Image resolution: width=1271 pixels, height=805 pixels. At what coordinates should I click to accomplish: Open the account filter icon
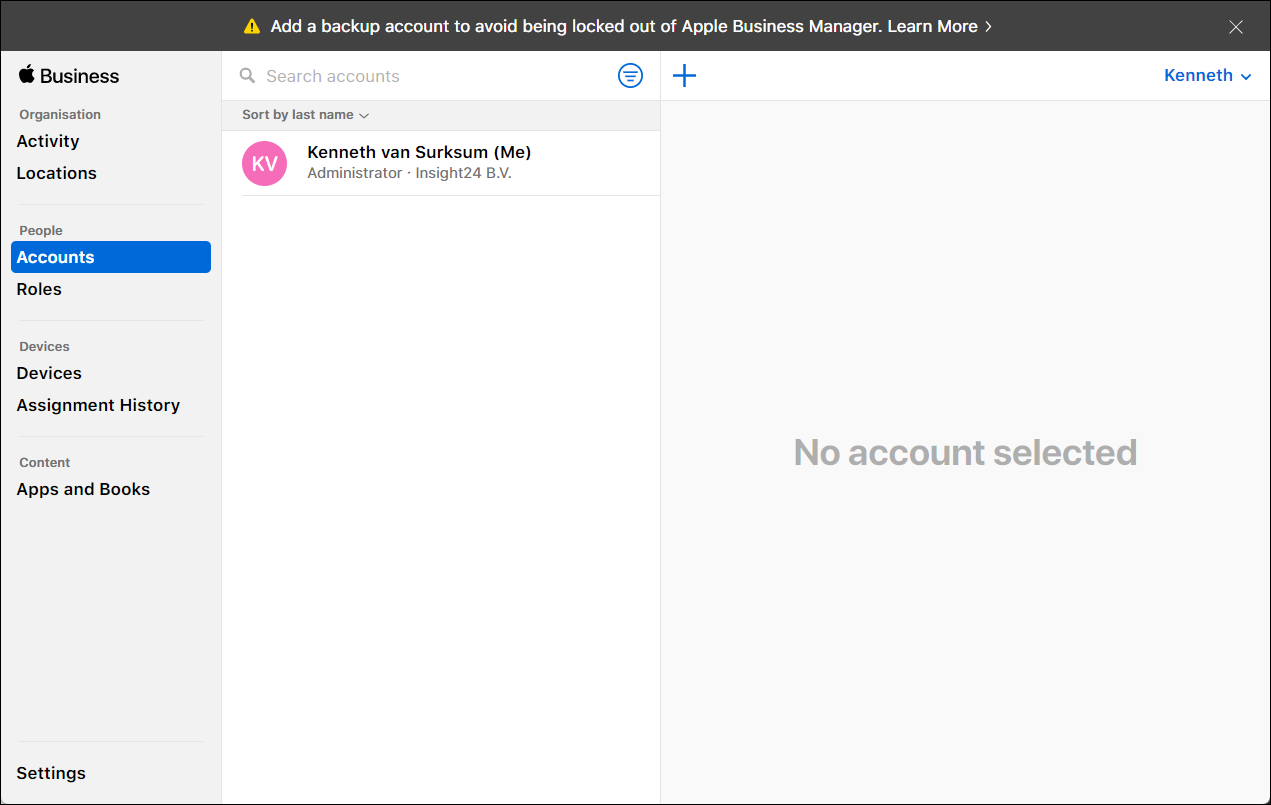[x=630, y=76]
